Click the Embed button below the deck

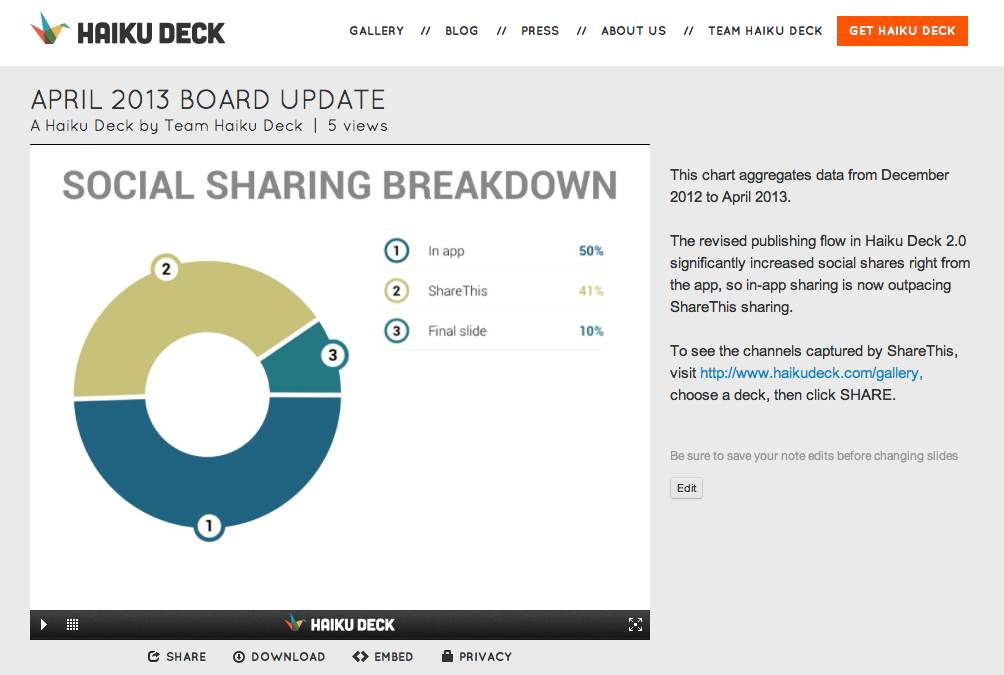[x=383, y=656]
